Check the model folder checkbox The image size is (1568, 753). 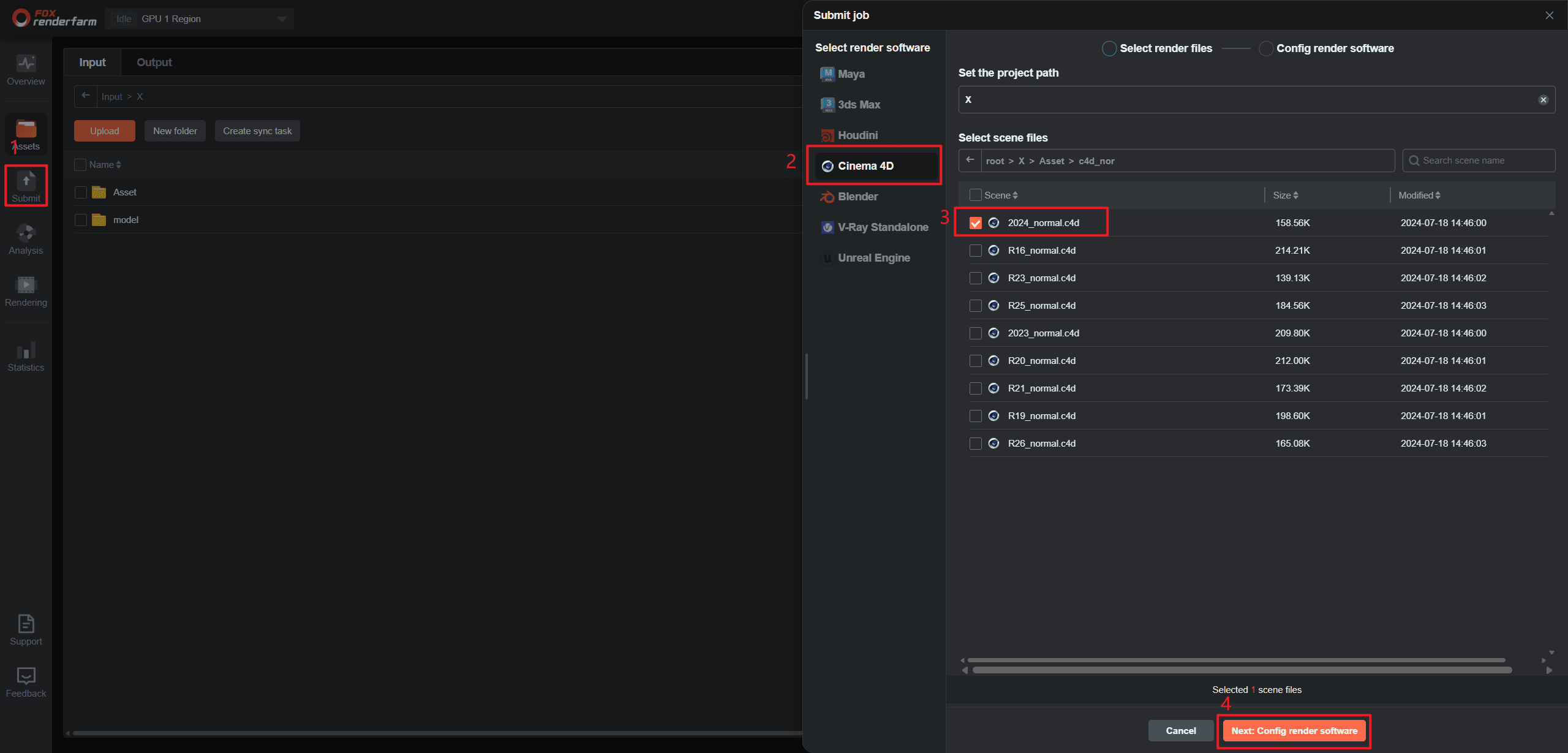pos(80,220)
